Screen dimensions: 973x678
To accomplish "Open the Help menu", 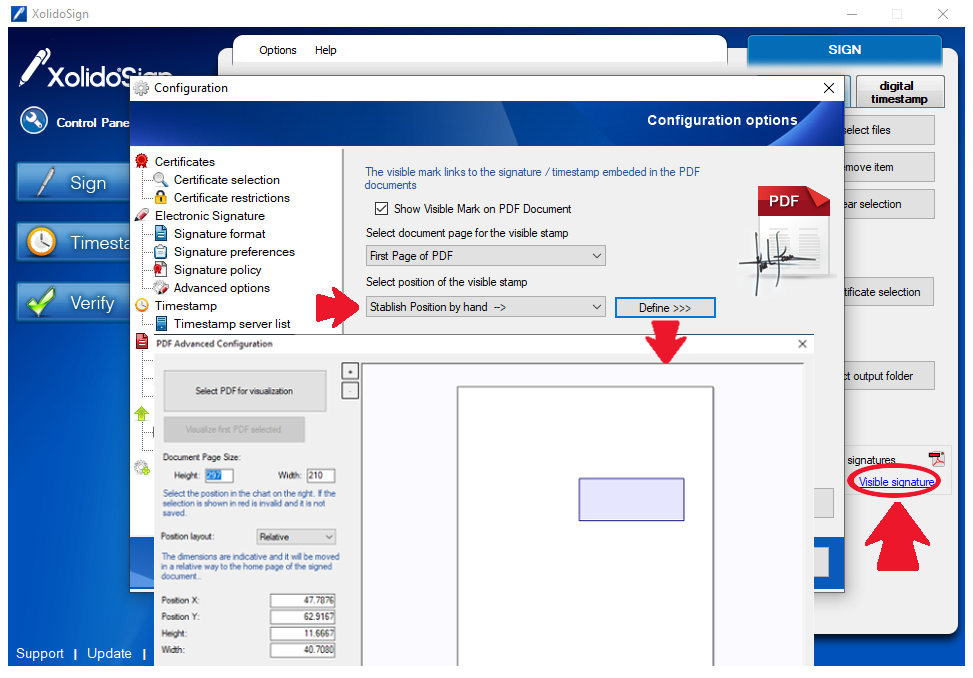I will pos(325,50).
